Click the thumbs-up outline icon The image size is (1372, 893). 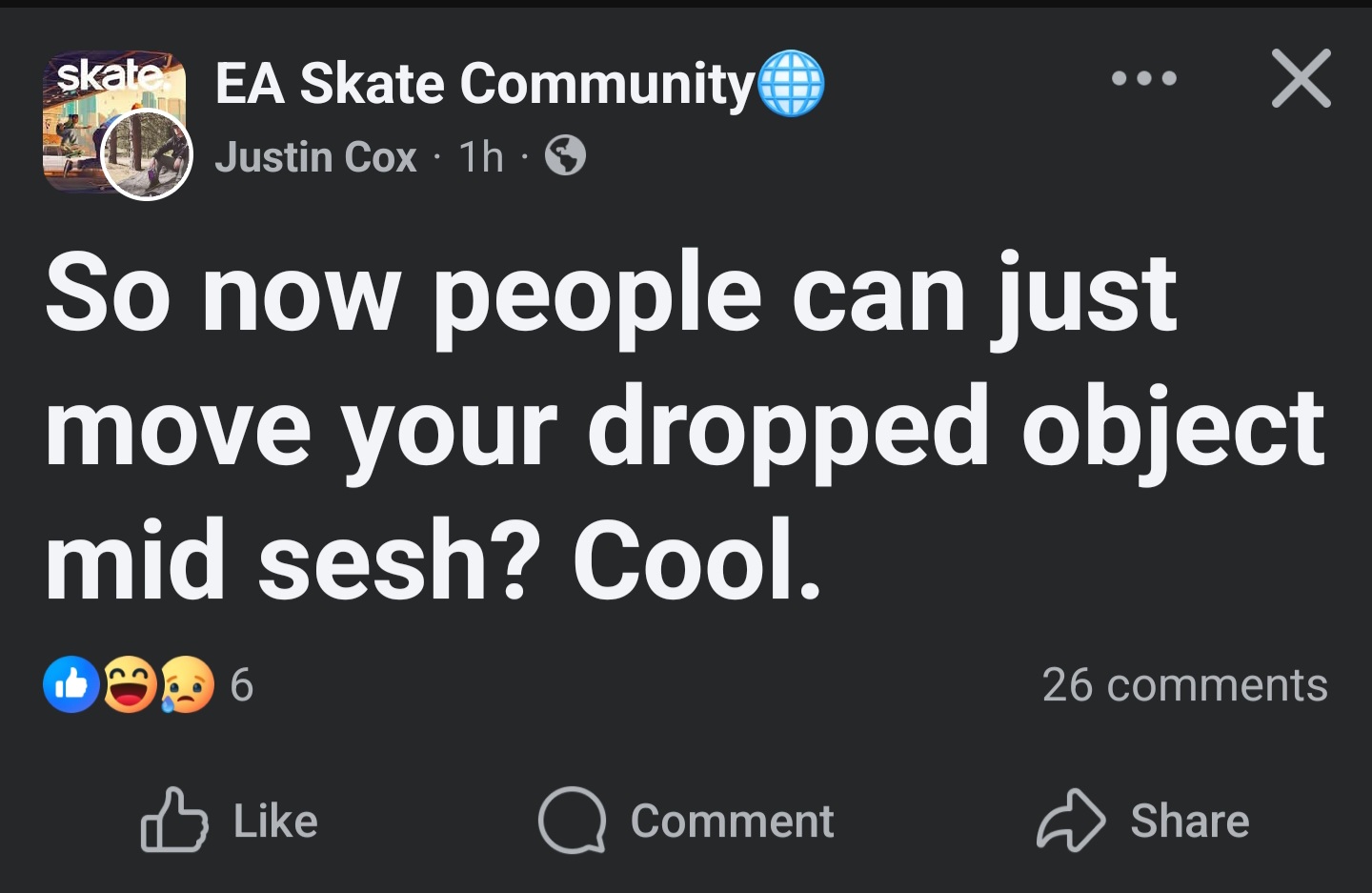tap(174, 820)
